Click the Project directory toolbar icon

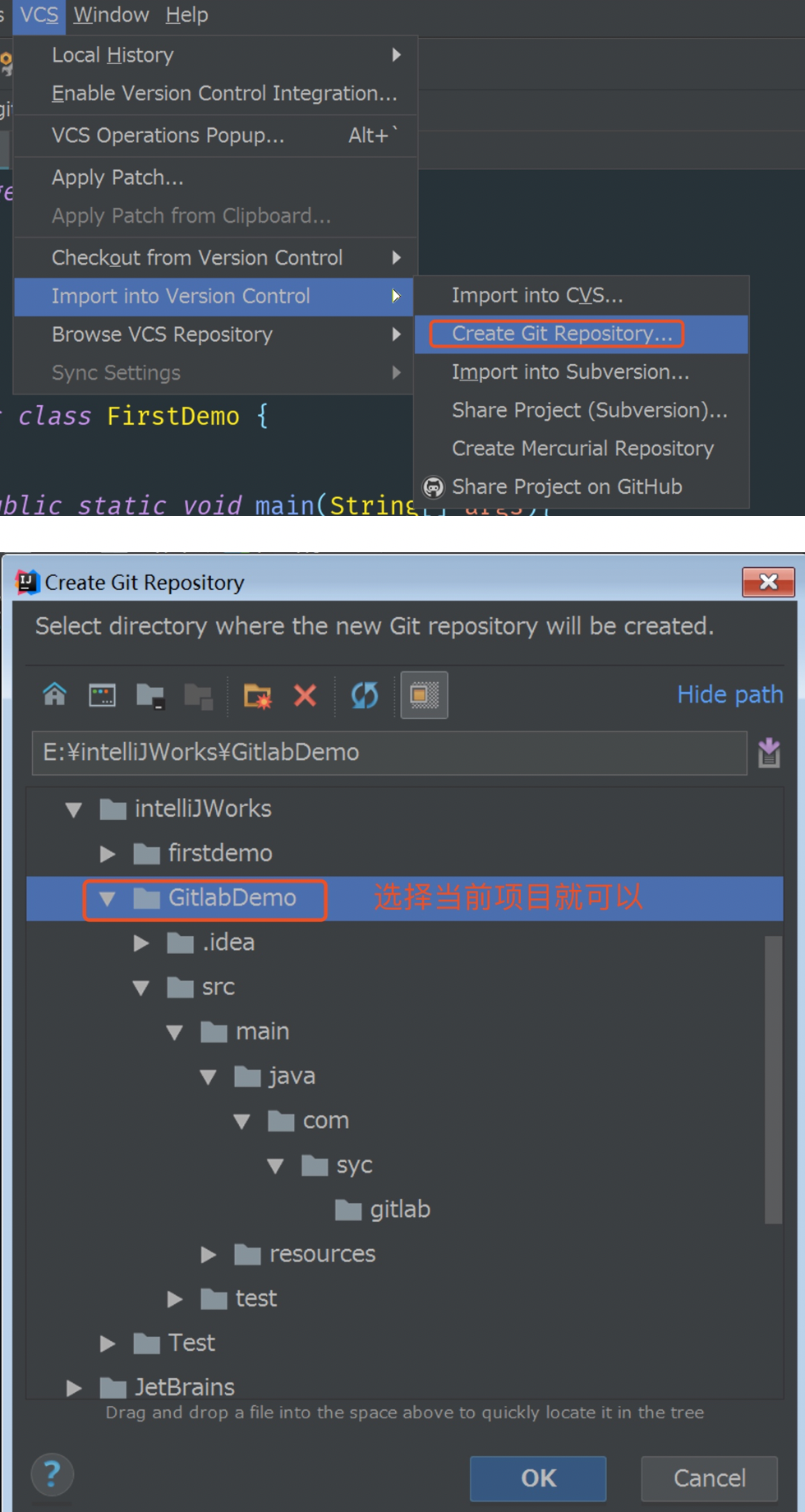150,696
